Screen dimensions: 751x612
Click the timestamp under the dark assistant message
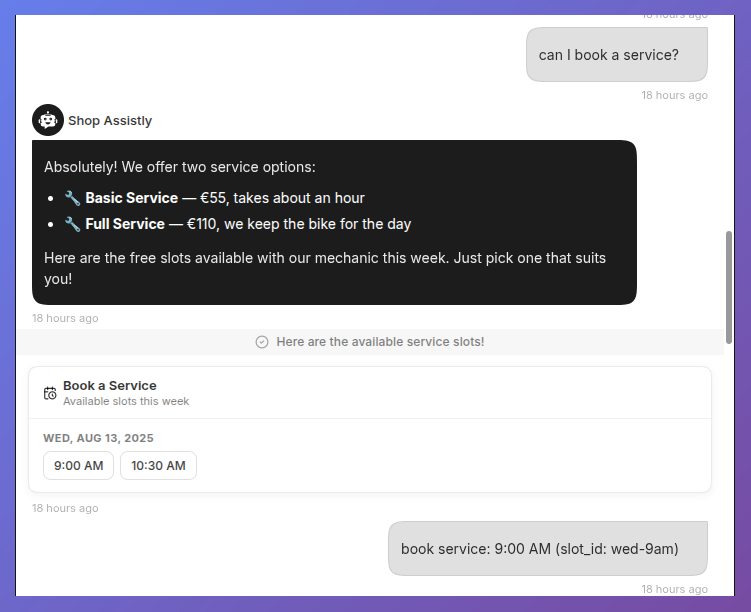click(x=65, y=318)
